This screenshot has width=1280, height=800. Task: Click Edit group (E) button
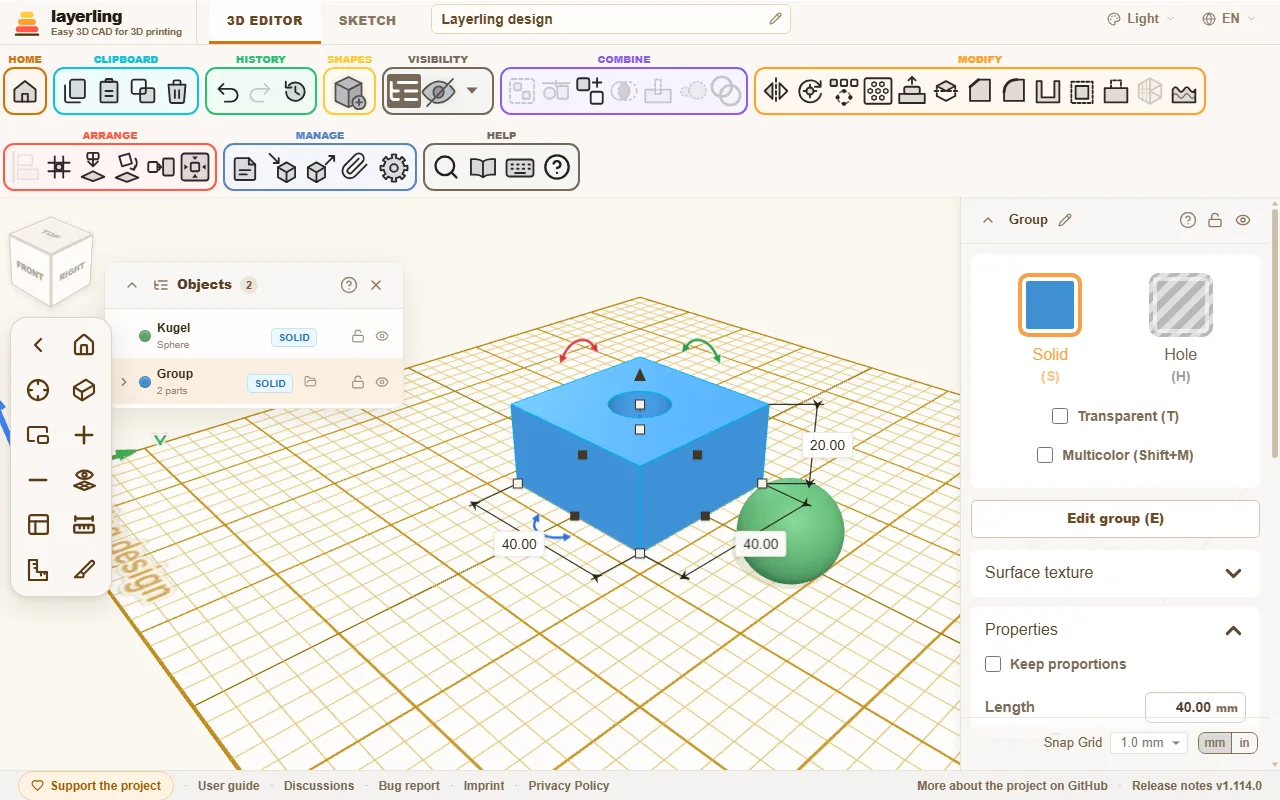click(x=1115, y=519)
